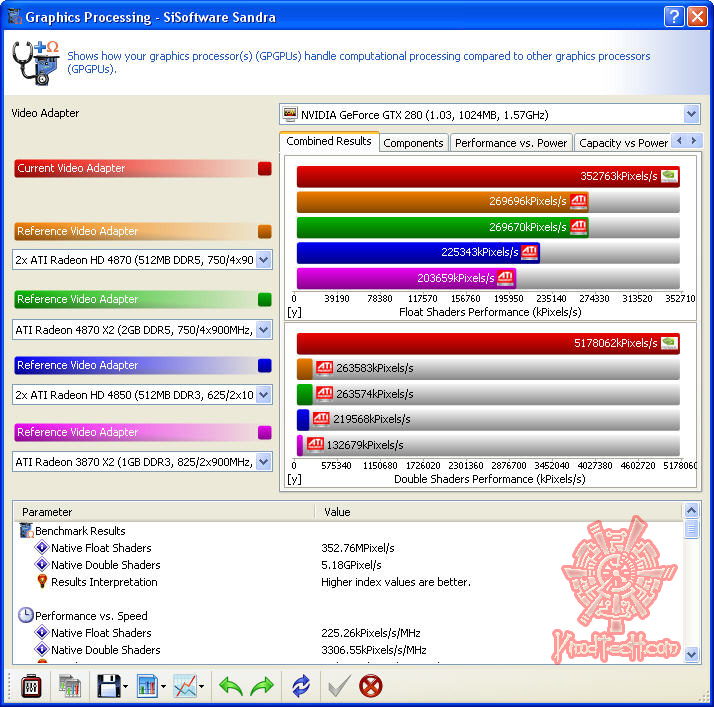Click the help question mark button
This screenshot has height=707, width=714.
pyautogui.click(x=674, y=17)
